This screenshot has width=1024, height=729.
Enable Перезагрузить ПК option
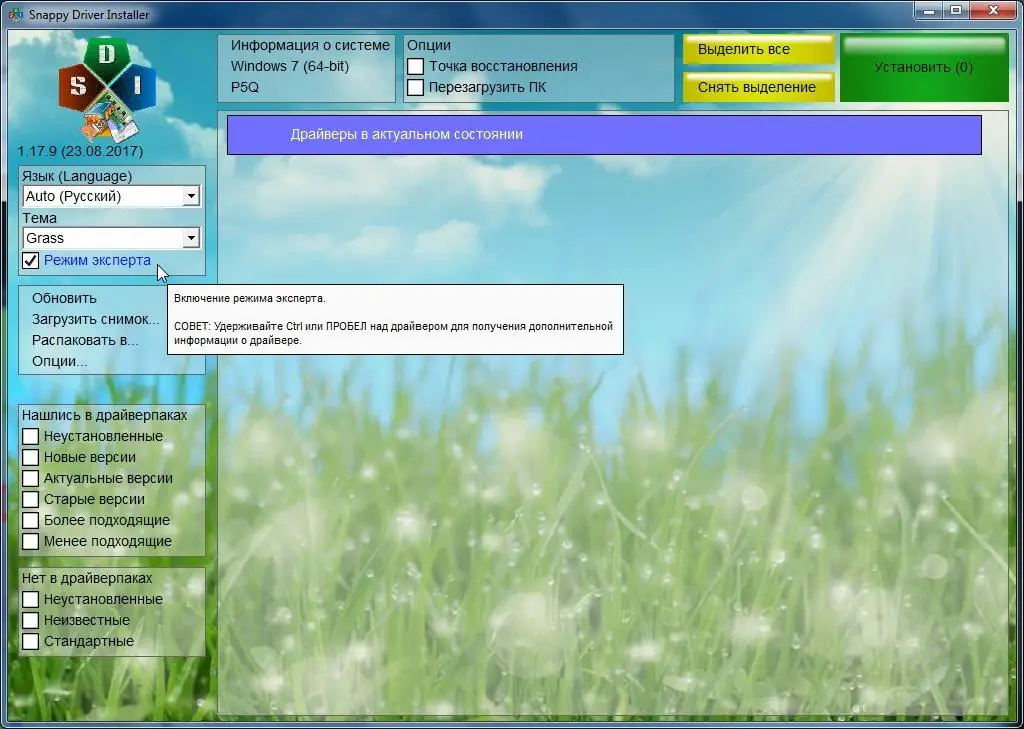416,87
